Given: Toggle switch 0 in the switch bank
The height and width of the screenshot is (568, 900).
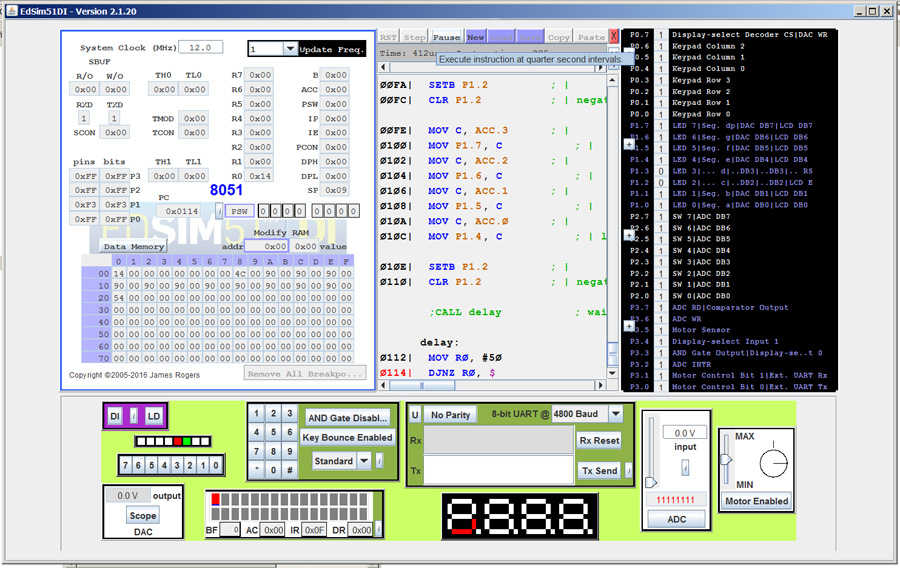Looking at the screenshot, I should [216, 465].
